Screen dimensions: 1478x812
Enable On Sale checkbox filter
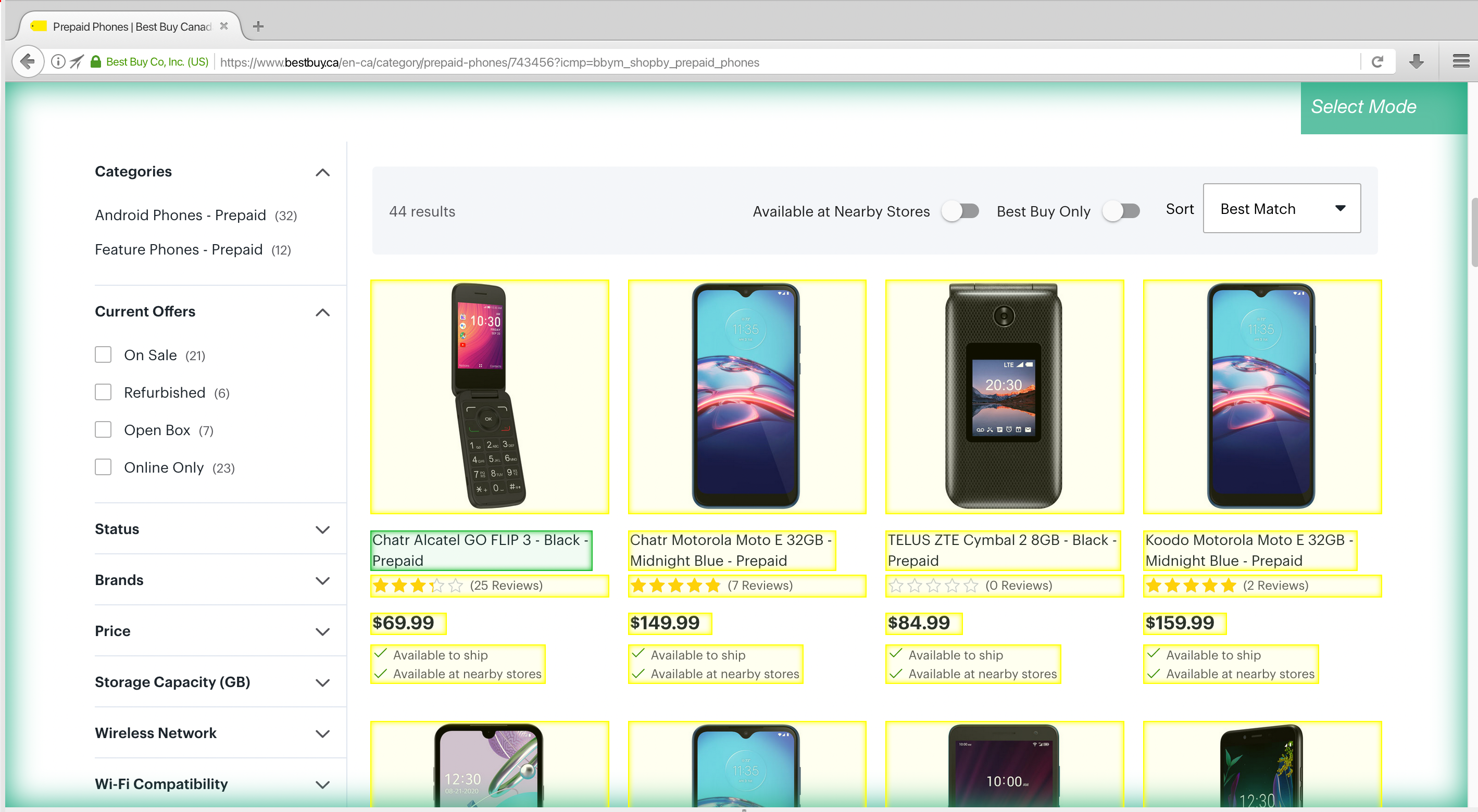tap(103, 354)
